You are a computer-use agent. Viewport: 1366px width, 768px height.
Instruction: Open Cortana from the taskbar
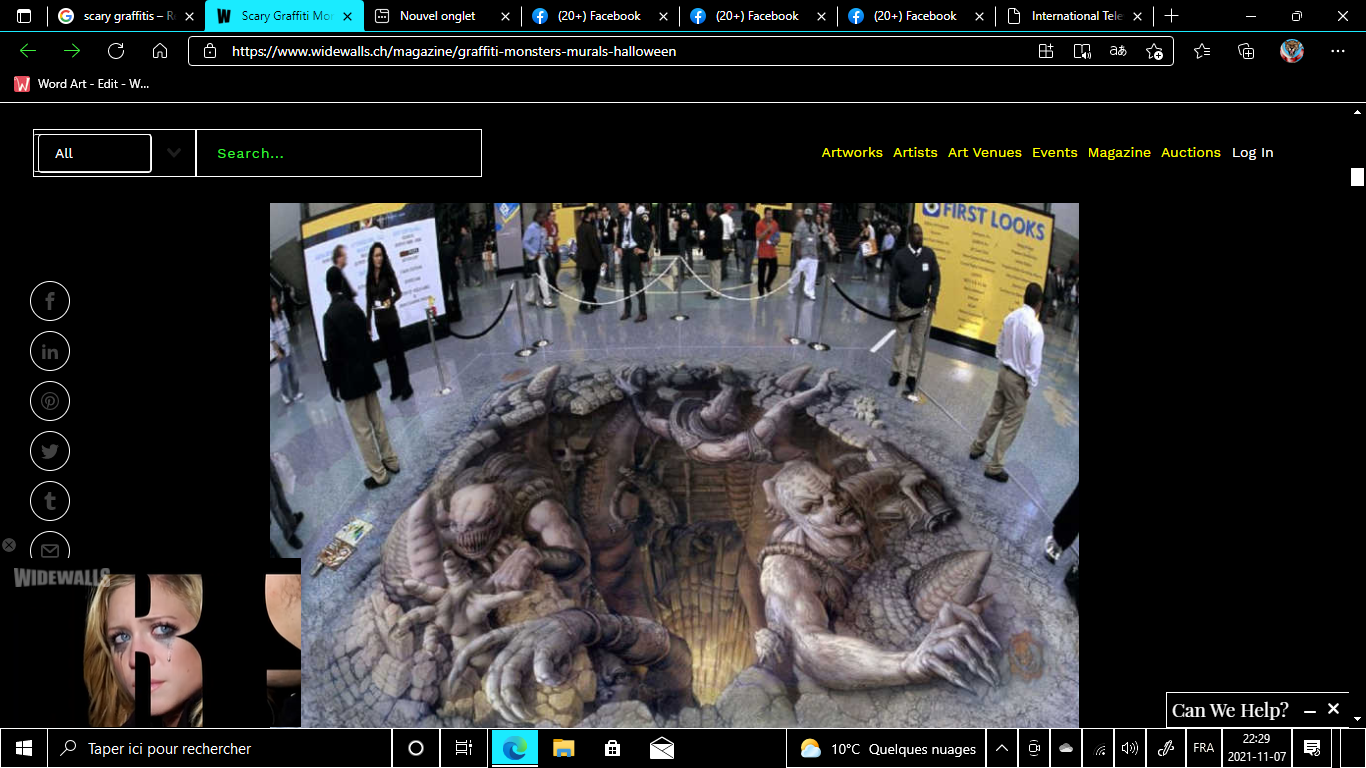[416, 748]
